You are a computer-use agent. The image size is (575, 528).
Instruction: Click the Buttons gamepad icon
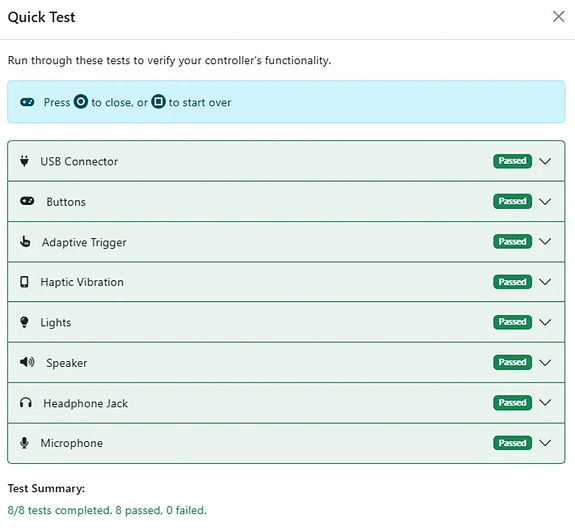[x=27, y=201]
